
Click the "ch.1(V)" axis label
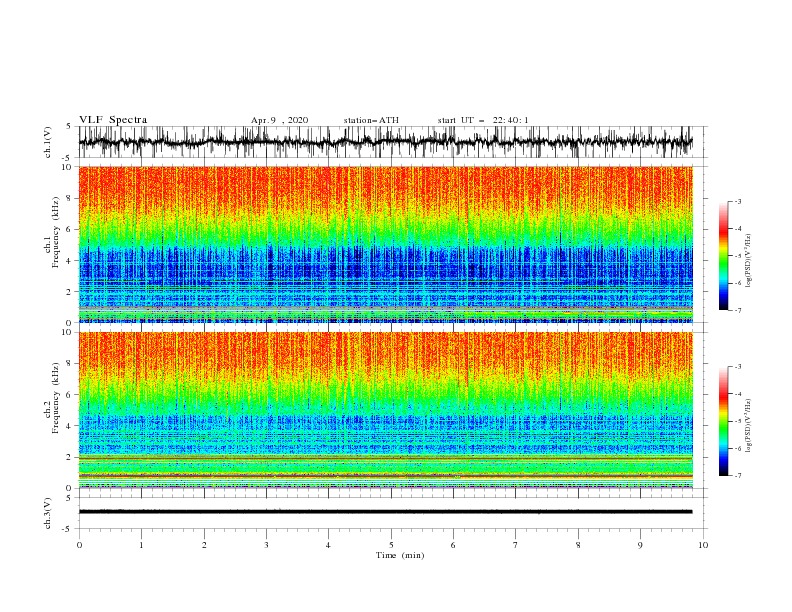click(x=48, y=142)
